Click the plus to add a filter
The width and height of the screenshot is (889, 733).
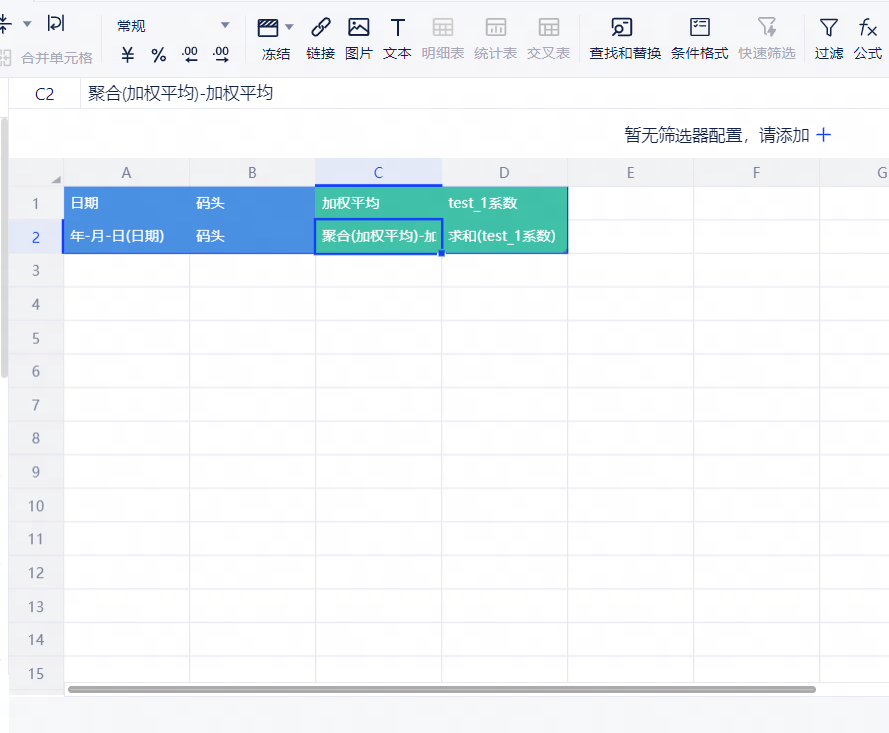point(824,135)
